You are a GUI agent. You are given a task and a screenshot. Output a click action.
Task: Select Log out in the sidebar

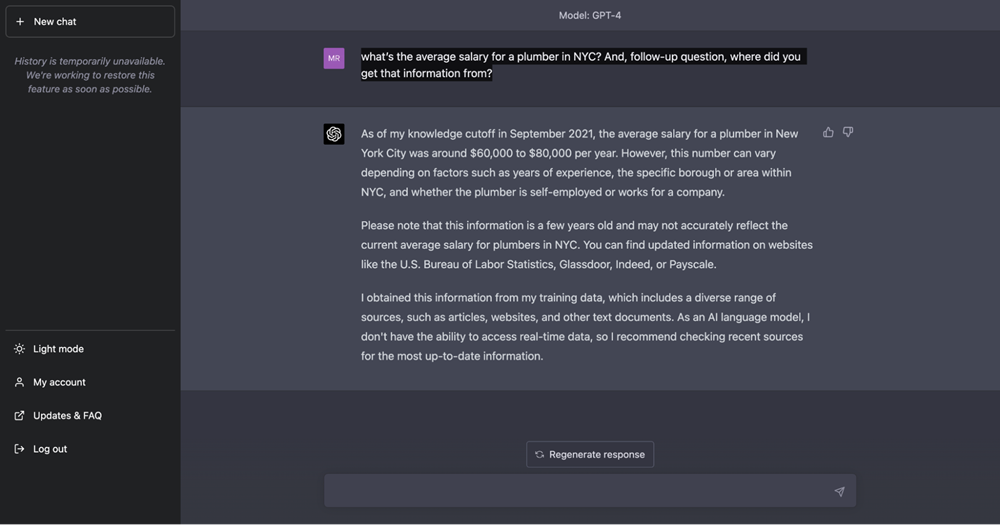pyautogui.click(x=50, y=449)
